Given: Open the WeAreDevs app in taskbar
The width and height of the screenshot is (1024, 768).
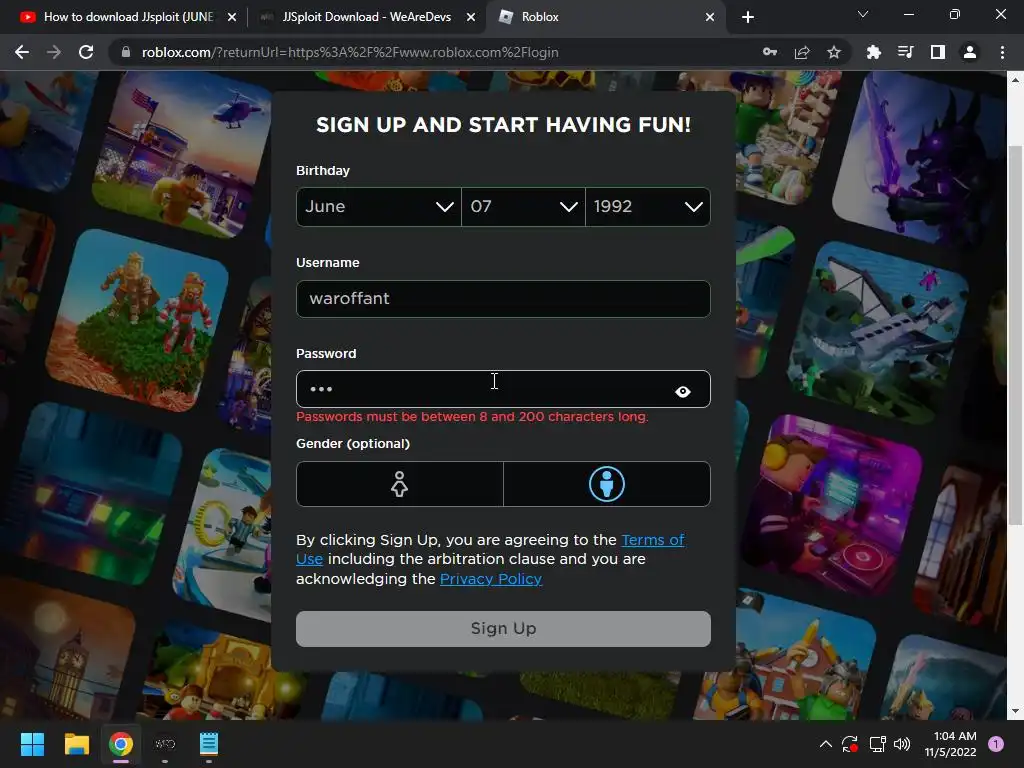Looking at the screenshot, I should click(x=165, y=744).
